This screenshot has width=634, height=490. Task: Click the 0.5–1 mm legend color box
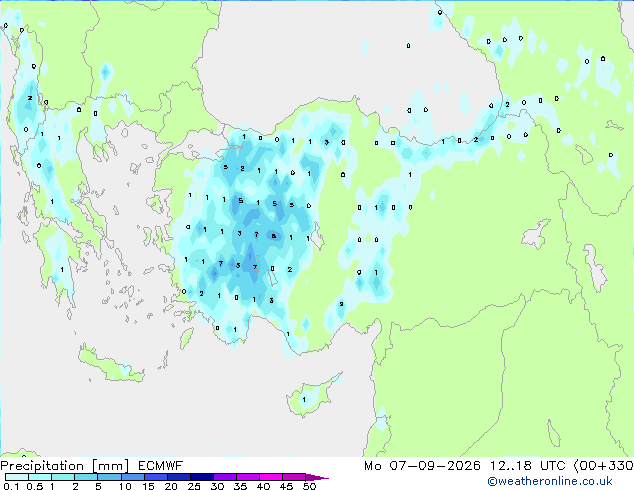[40, 477]
